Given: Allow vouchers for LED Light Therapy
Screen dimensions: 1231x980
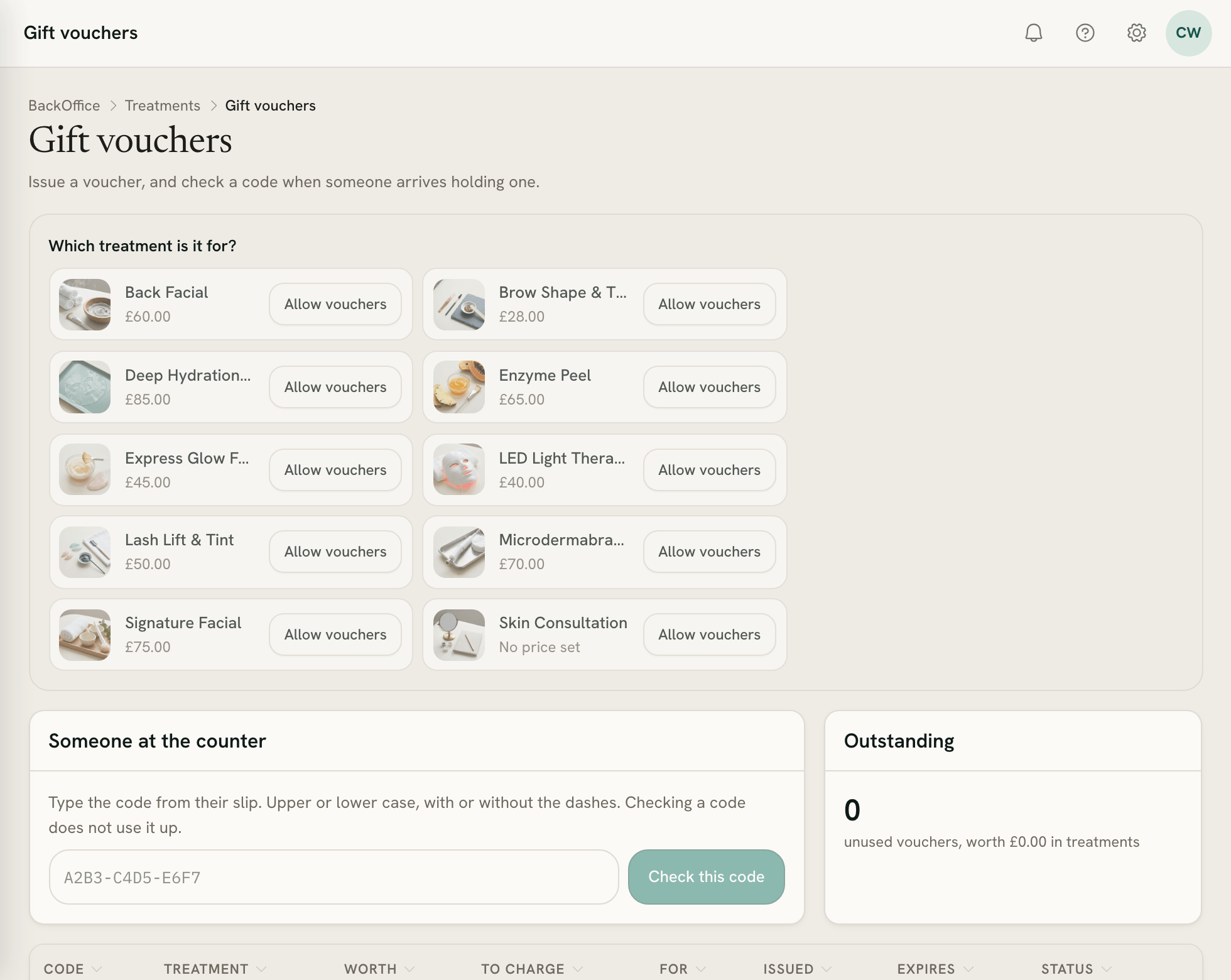Looking at the screenshot, I should point(710,470).
